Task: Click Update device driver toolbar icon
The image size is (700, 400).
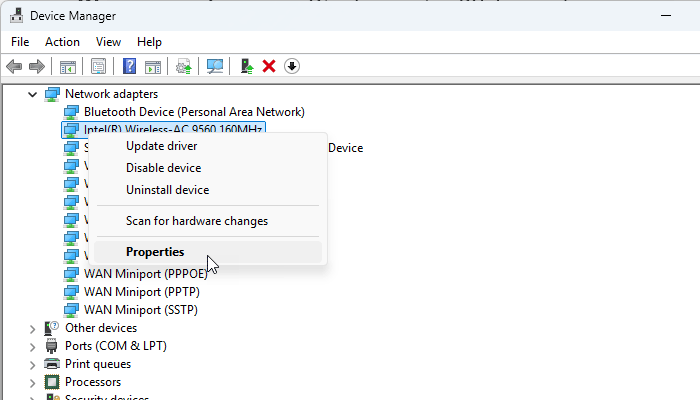Action: pos(183,67)
